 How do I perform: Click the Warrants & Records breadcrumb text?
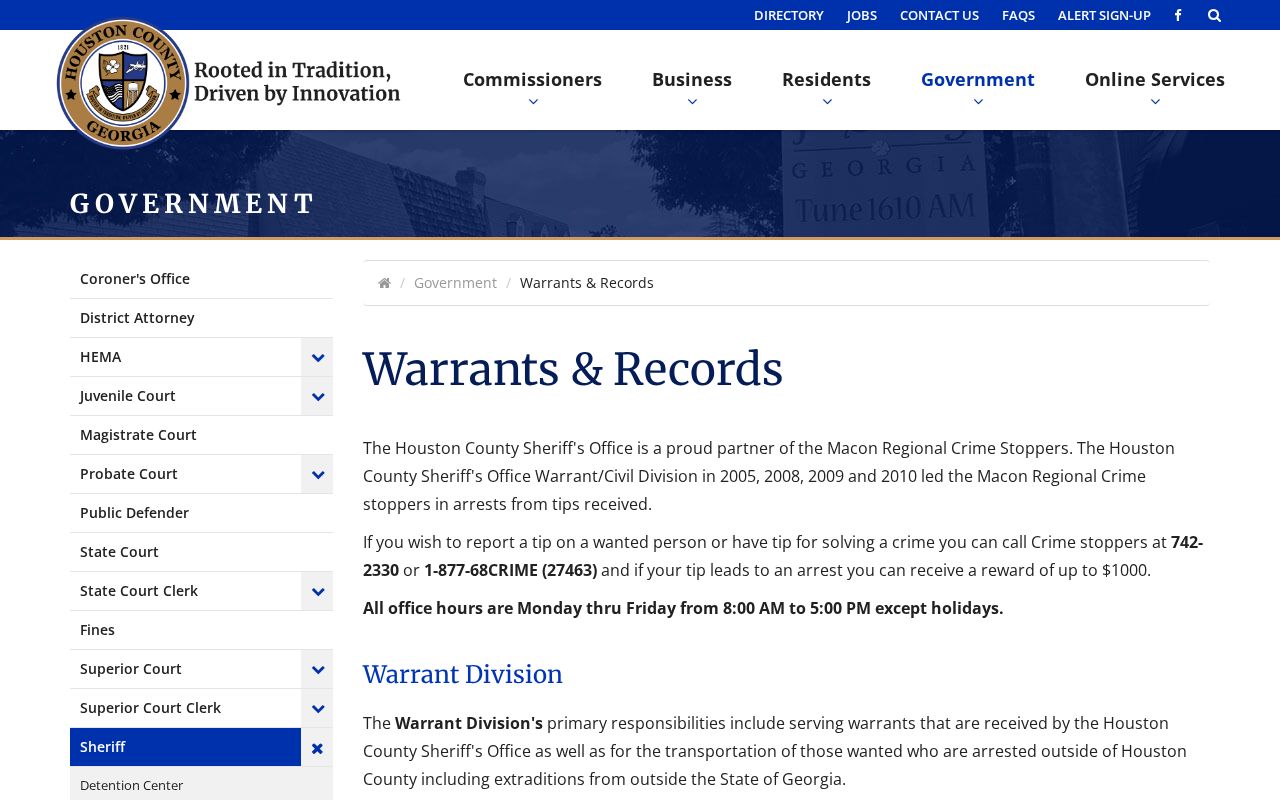click(587, 283)
